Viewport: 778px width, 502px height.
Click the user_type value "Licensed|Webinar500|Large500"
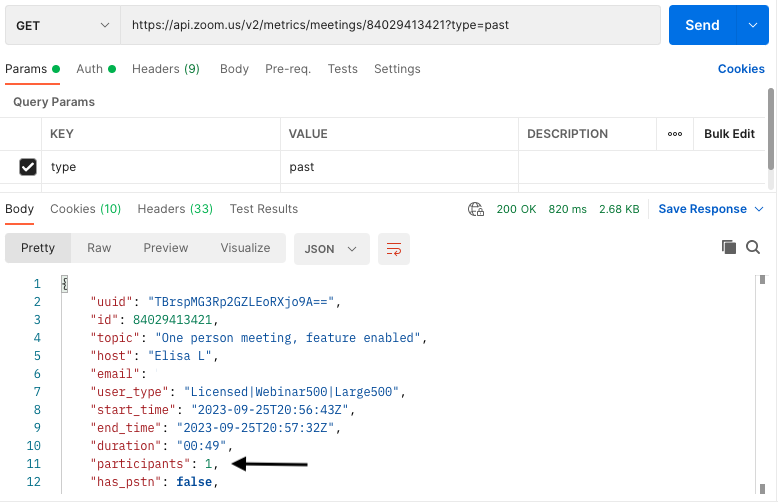pyautogui.click(x=291, y=392)
